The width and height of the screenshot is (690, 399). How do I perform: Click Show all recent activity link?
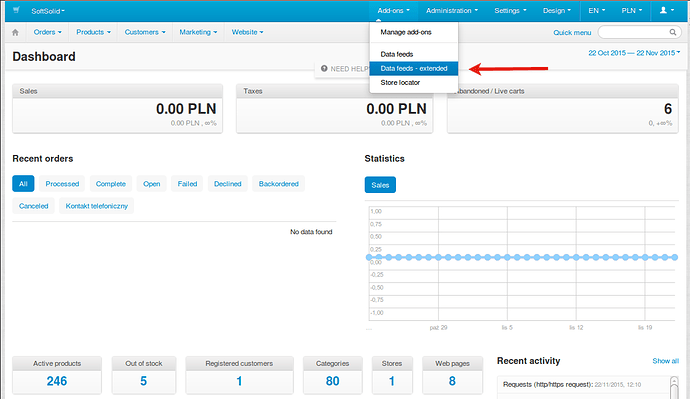coord(665,361)
